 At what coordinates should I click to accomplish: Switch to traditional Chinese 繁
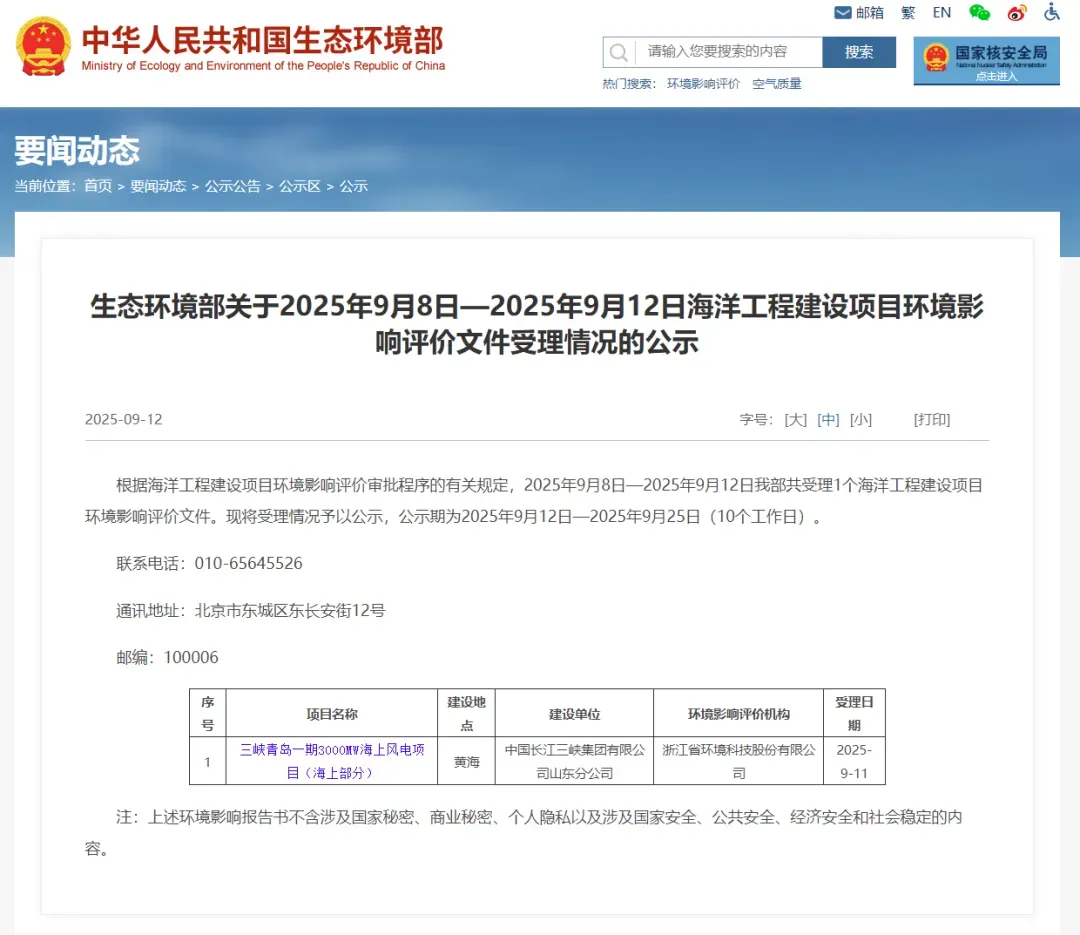(908, 12)
